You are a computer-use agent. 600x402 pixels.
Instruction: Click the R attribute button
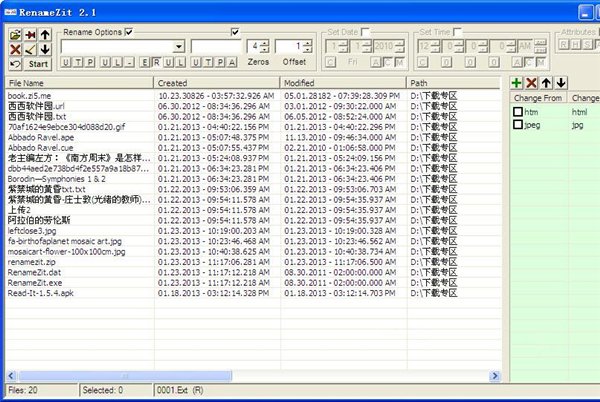(x=563, y=45)
